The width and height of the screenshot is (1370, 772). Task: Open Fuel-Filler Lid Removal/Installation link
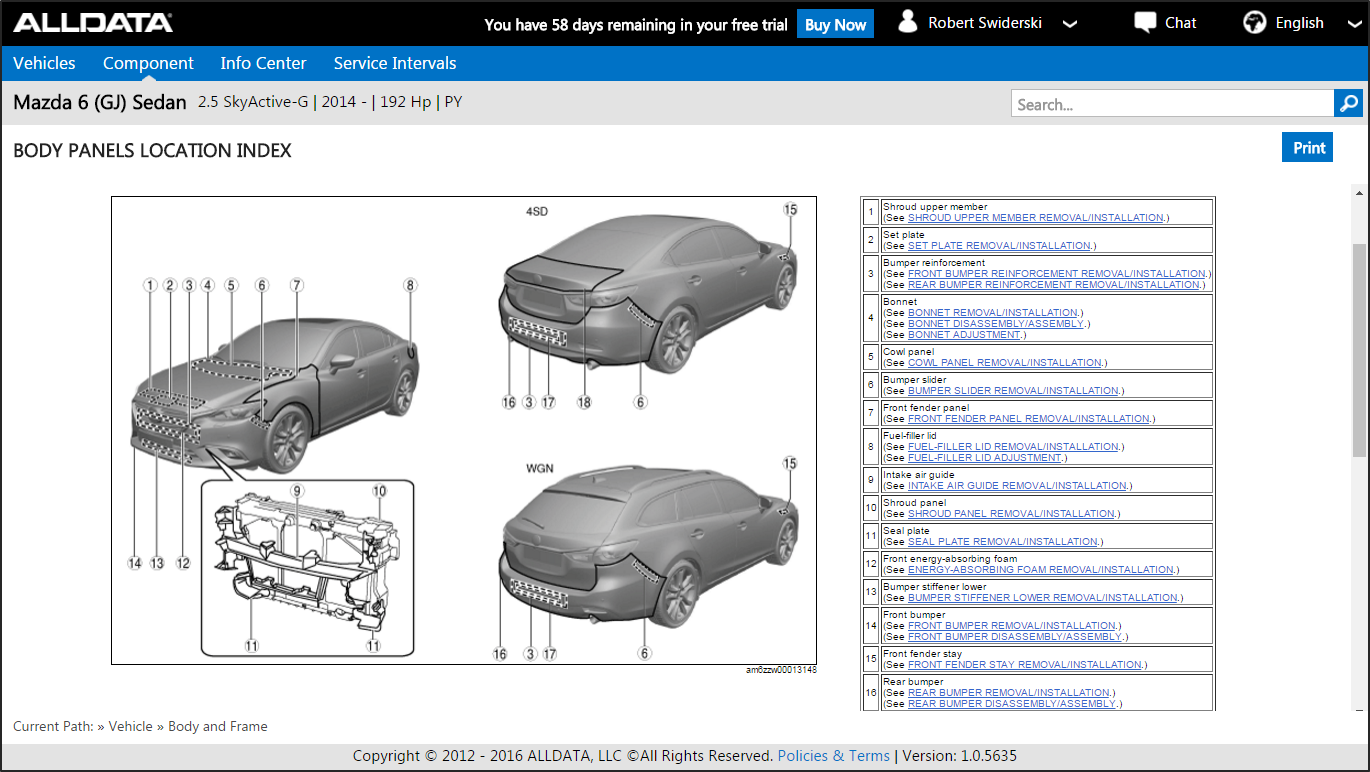tap(1013, 447)
